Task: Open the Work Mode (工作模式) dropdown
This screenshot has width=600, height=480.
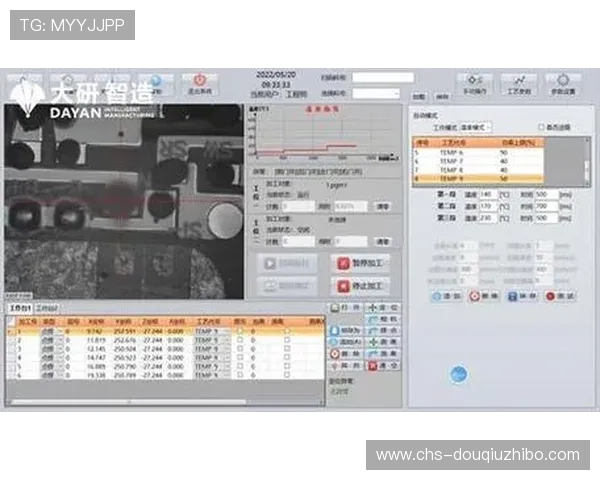Action: coord(475,127)
